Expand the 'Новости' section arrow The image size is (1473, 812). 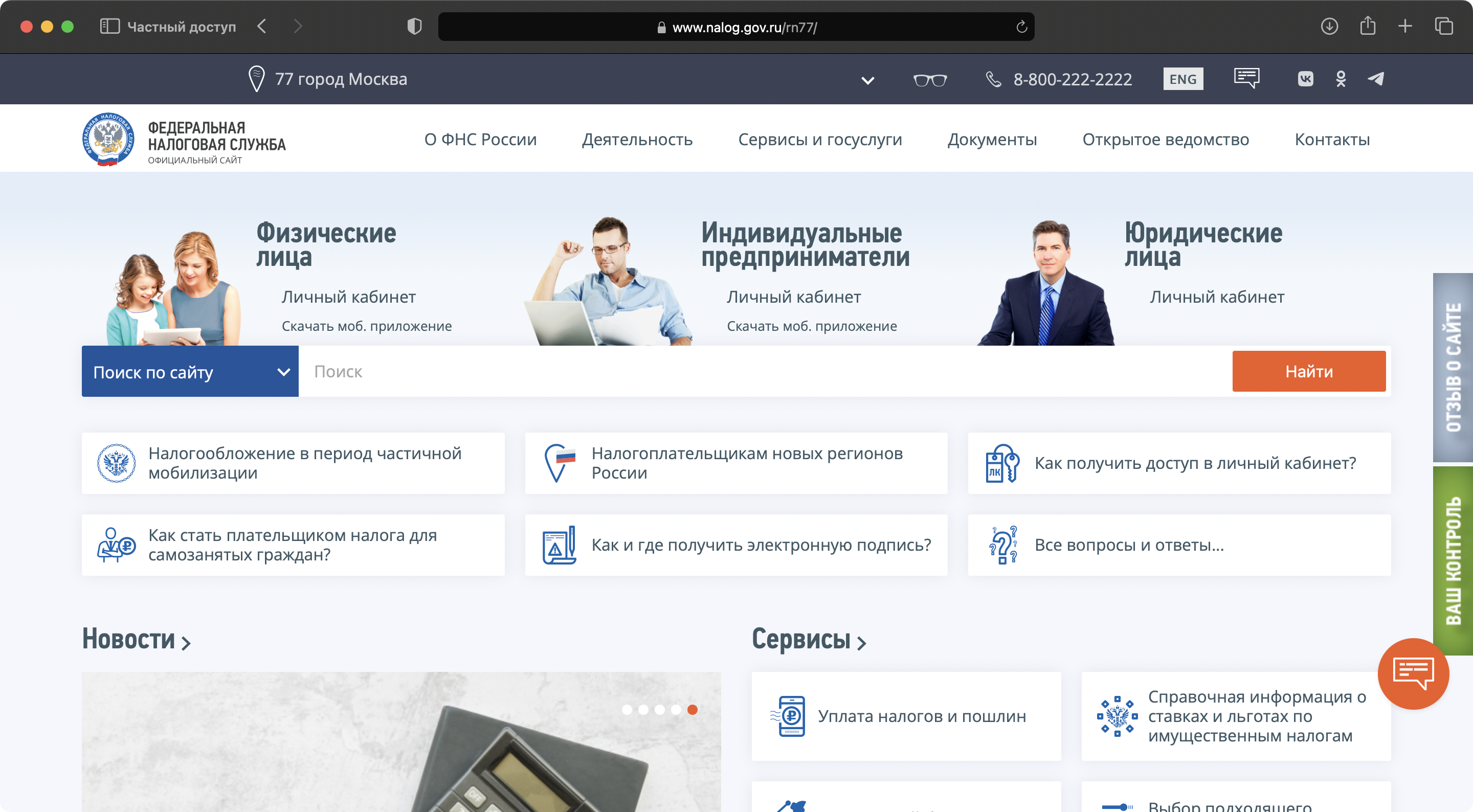point(186,643)
